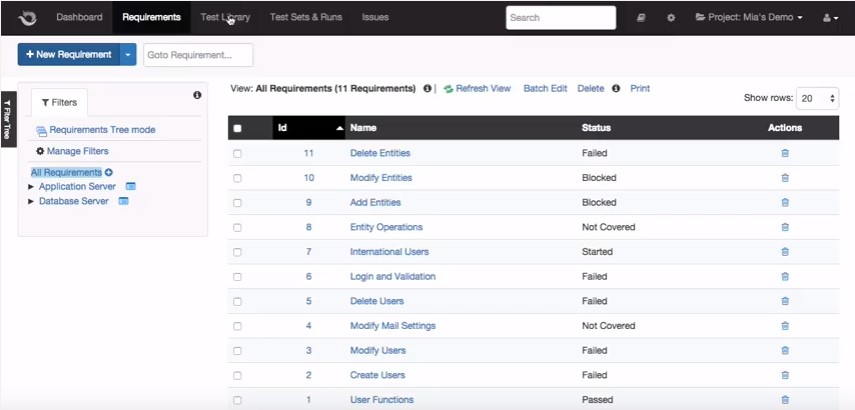Click the filter icon next to Application Server
Image resolution: width=855 pixels, height=410 pixels.
tap(130, 186)
